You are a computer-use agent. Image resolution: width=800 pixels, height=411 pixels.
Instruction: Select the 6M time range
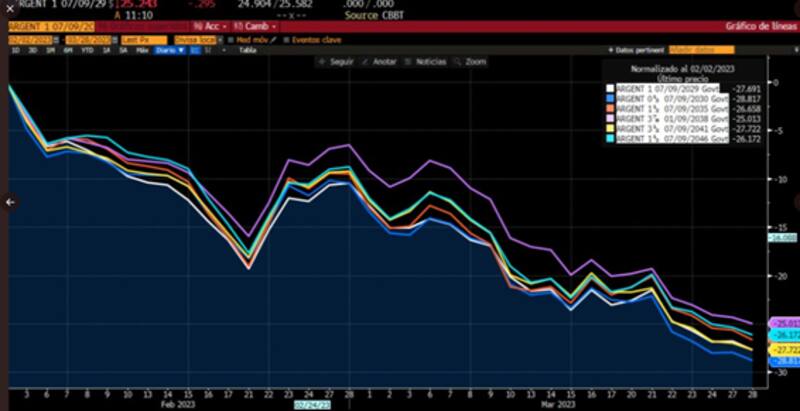pyautogui.click(x=67, y=49)
